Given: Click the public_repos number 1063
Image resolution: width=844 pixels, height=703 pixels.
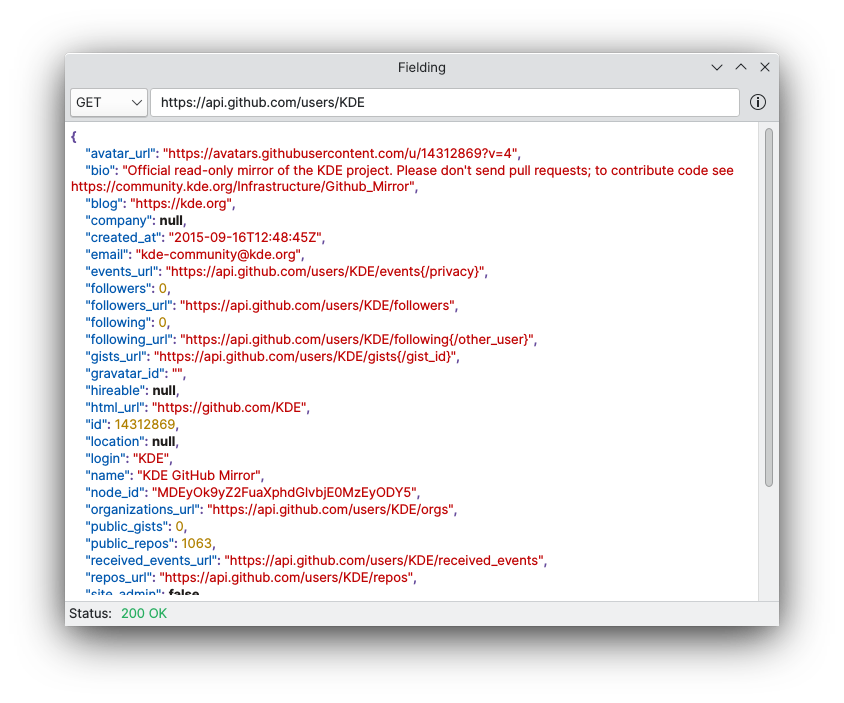Looking at the screenshot, I should pos(196,543).
